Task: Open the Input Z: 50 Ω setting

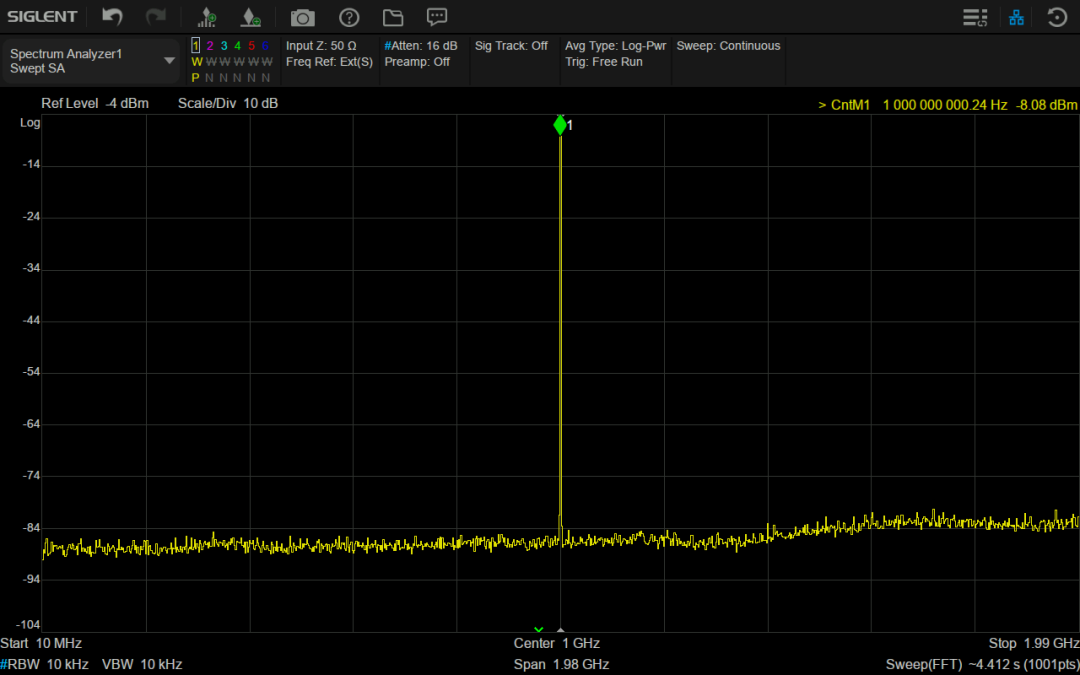Action: (x=321, y=46)
